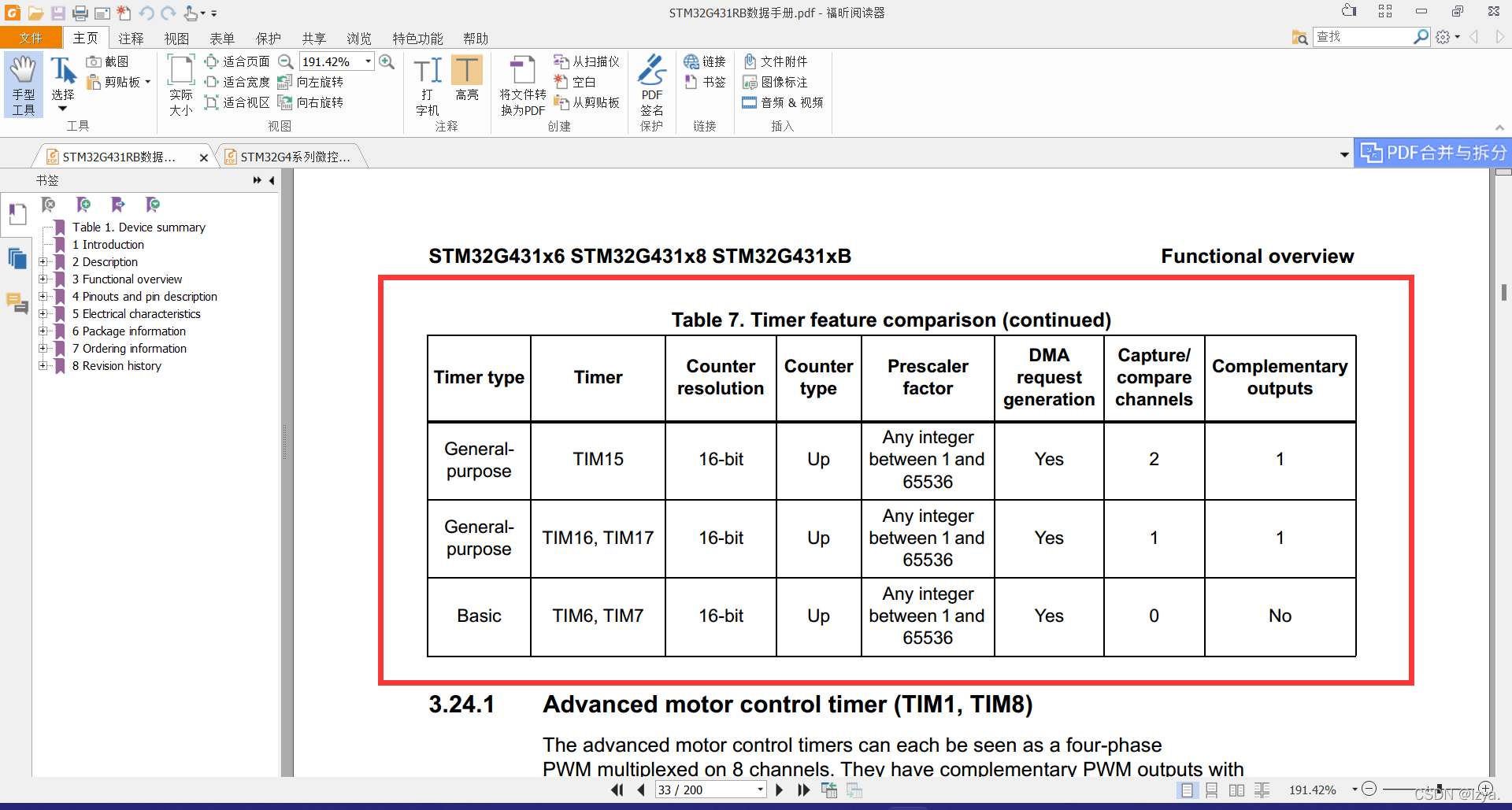Insert a file attachment (文件附件)
This screenshot has width=1512, height=810.
775,61
